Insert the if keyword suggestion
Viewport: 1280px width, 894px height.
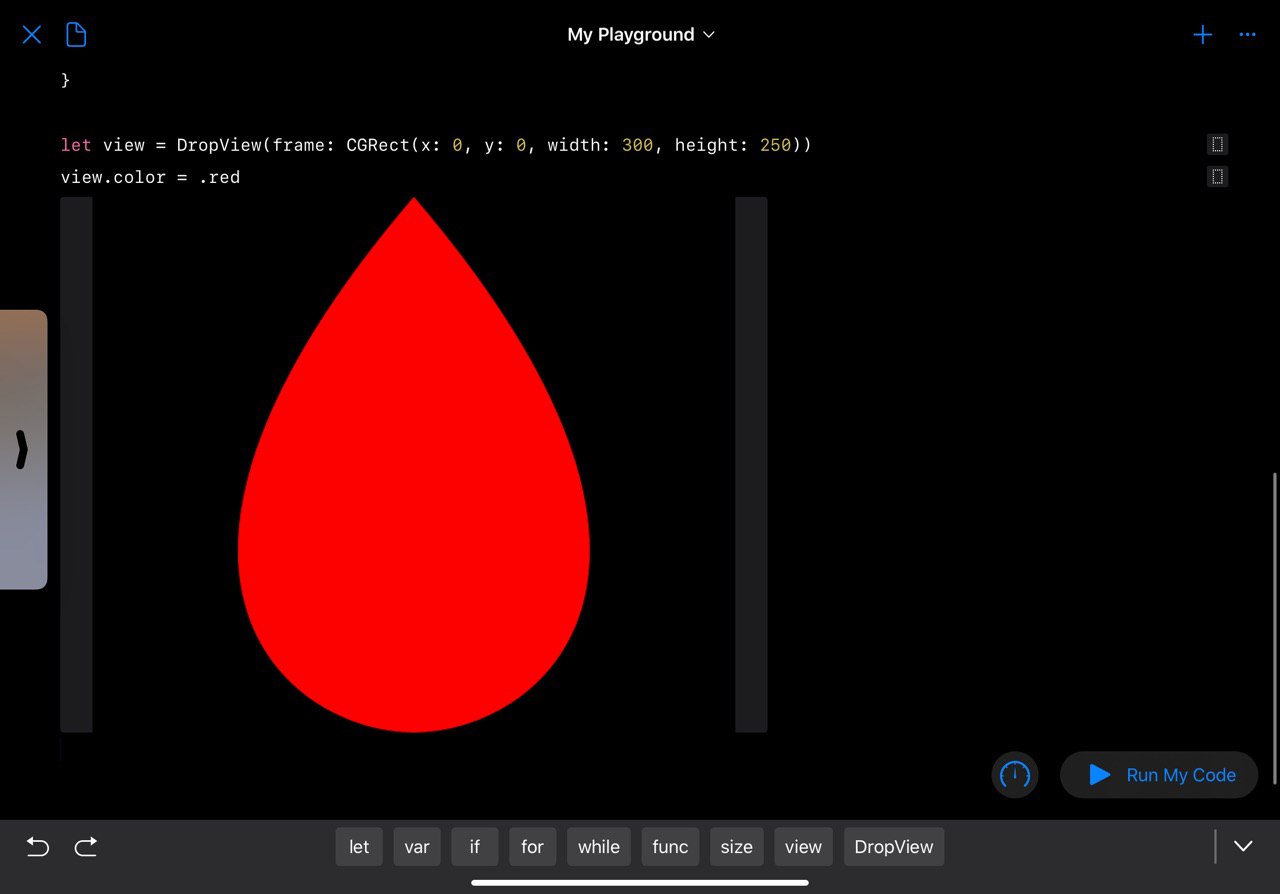(x=475, y=847)
